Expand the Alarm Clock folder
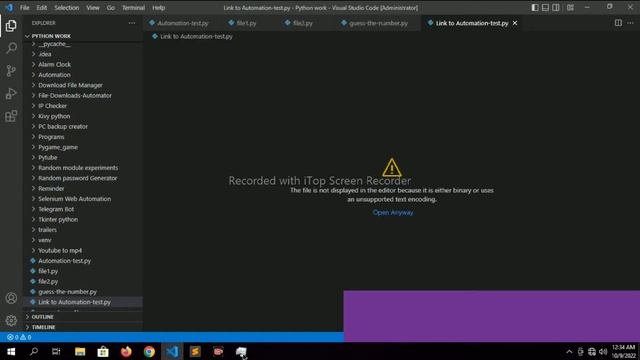This screenshot has height=360, width=640. [x=54, y=64]
